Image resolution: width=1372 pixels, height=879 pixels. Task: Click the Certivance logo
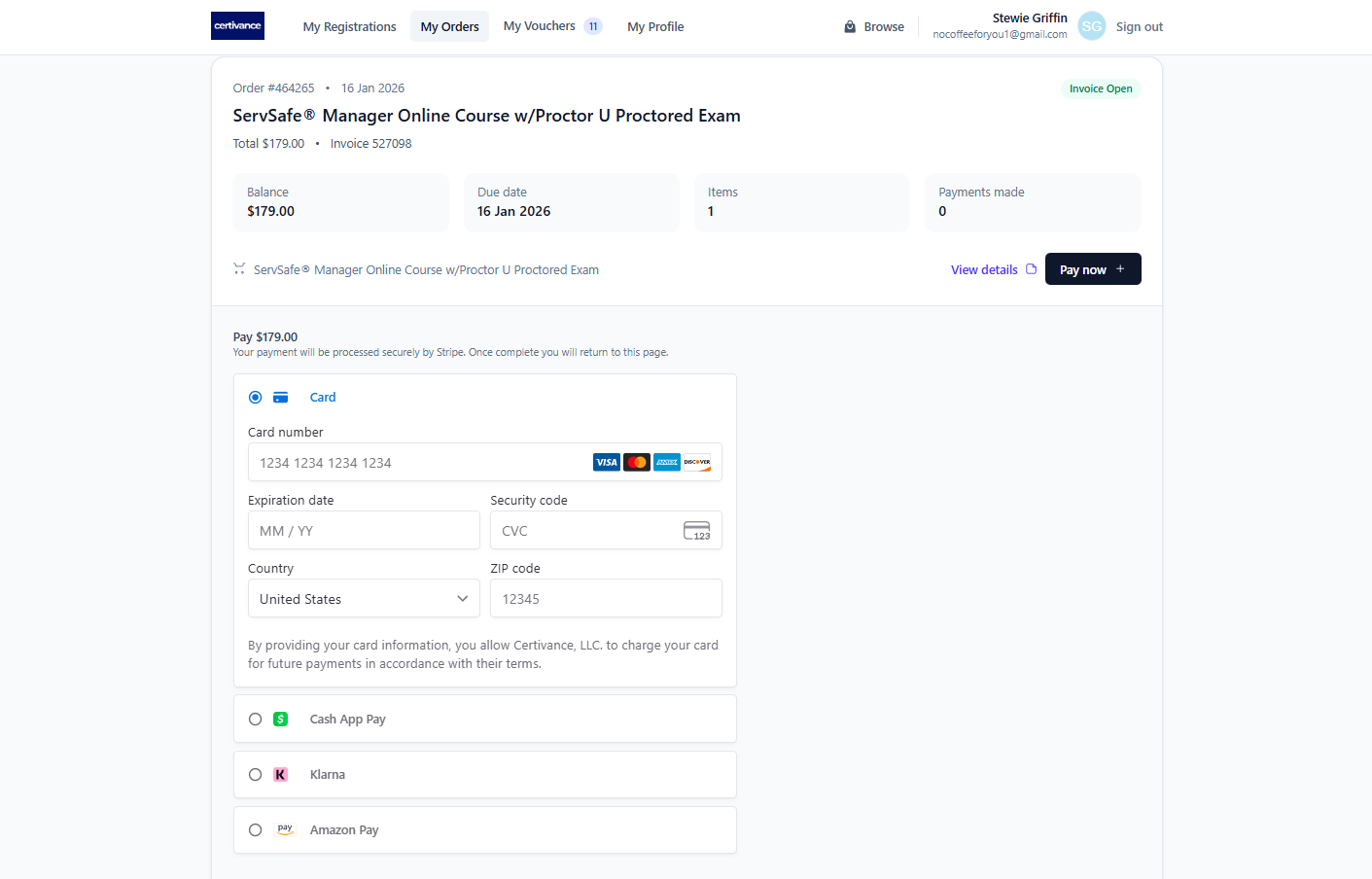[x=237, y=26]
